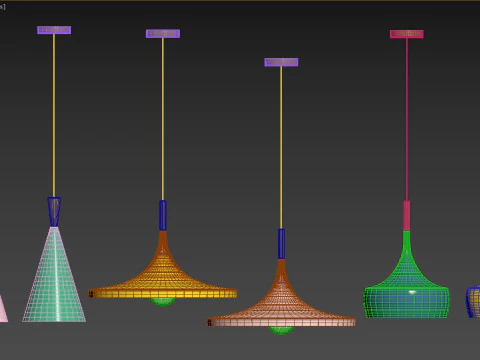Select the blue socket above the peach shade
Viewport: 480px width, 360px height.
pos(281,244)
